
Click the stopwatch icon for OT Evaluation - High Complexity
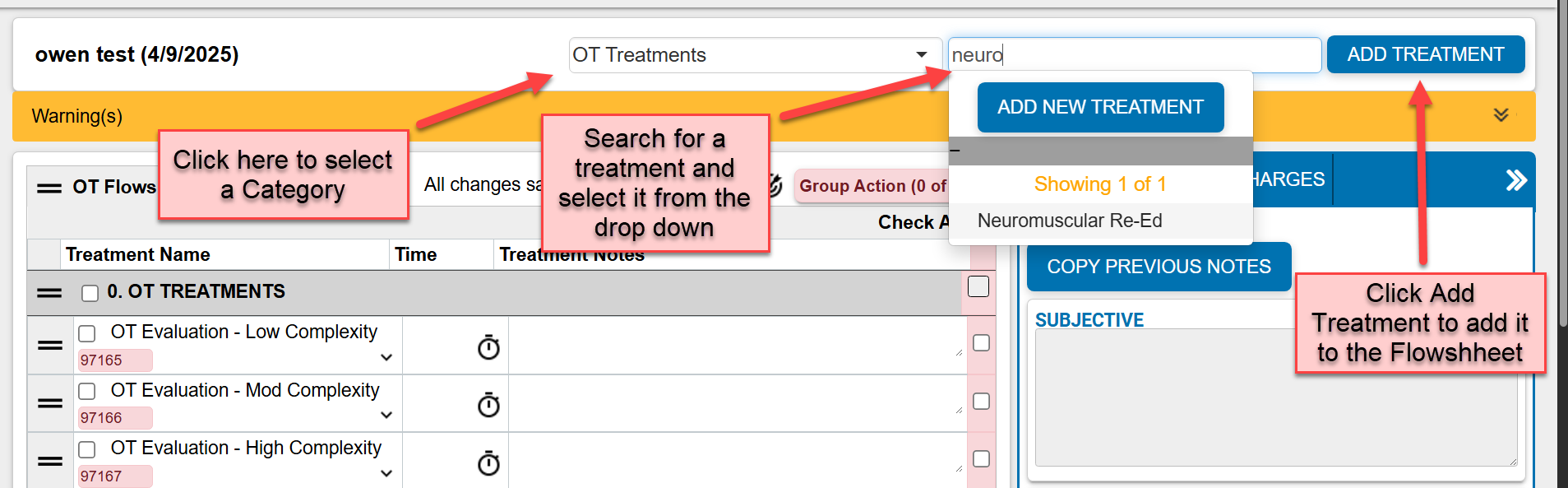click(x=488, y=463)
